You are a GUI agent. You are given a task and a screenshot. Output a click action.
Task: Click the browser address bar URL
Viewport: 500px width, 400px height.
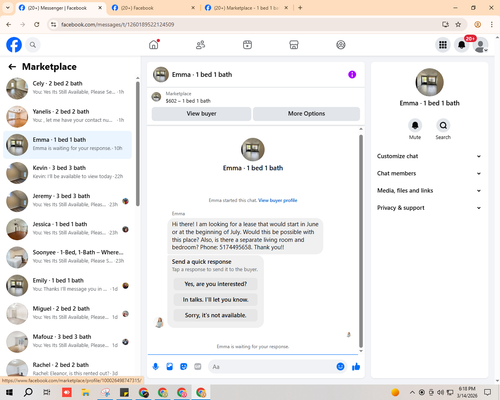[x=117, y=24]
